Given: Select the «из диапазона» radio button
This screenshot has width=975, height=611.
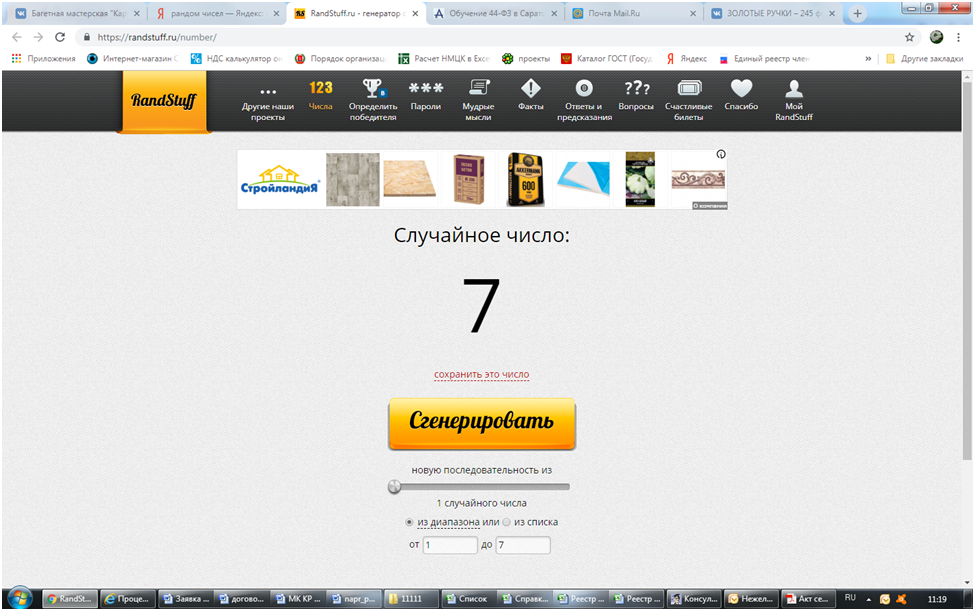Looking at the screenshot, I should point(409,522).
